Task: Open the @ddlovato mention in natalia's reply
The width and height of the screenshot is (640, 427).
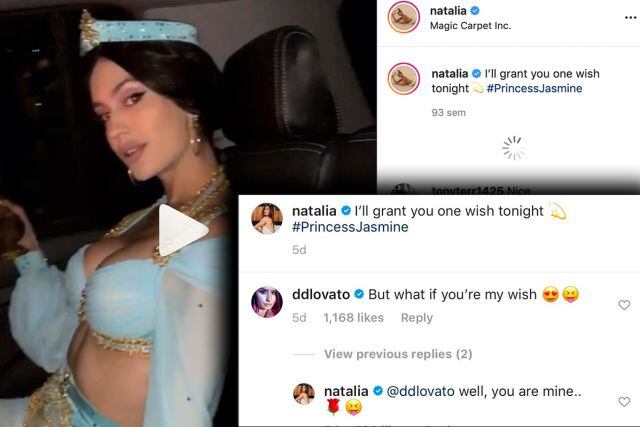Action: 420,391
